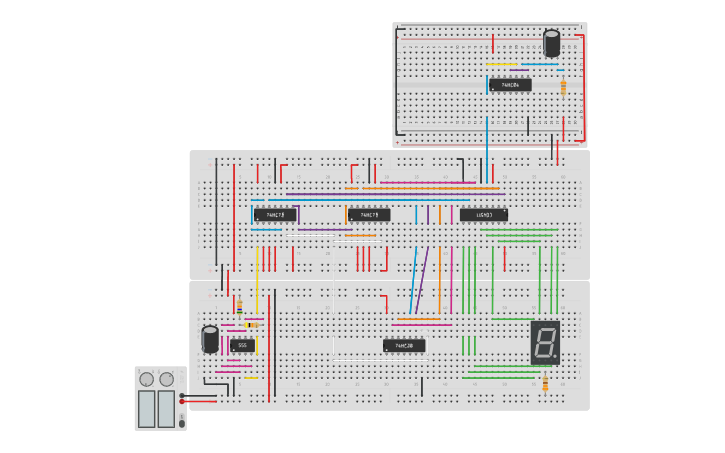This screenshot has height=453, width=725.
Task: Select the leftmost 74HC73 chip
Action: click(275, 214)
